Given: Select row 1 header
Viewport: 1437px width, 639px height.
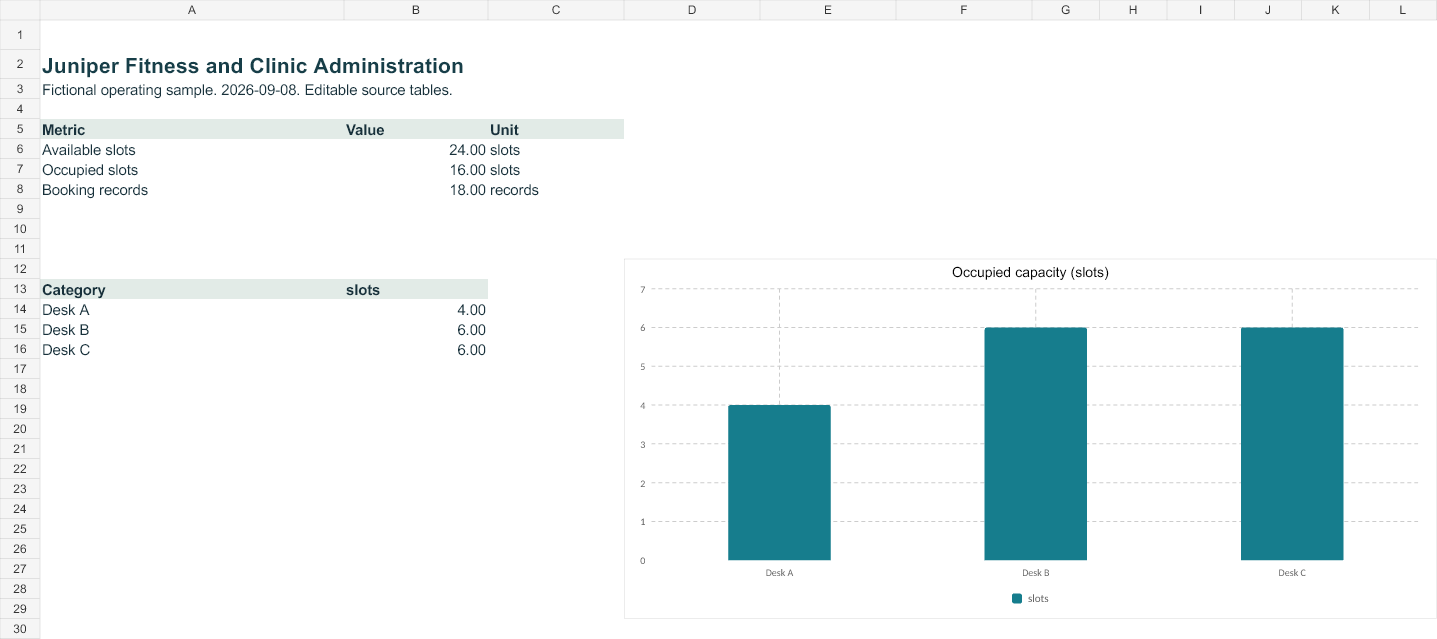Looking at the screenshot, I should 20,35.
